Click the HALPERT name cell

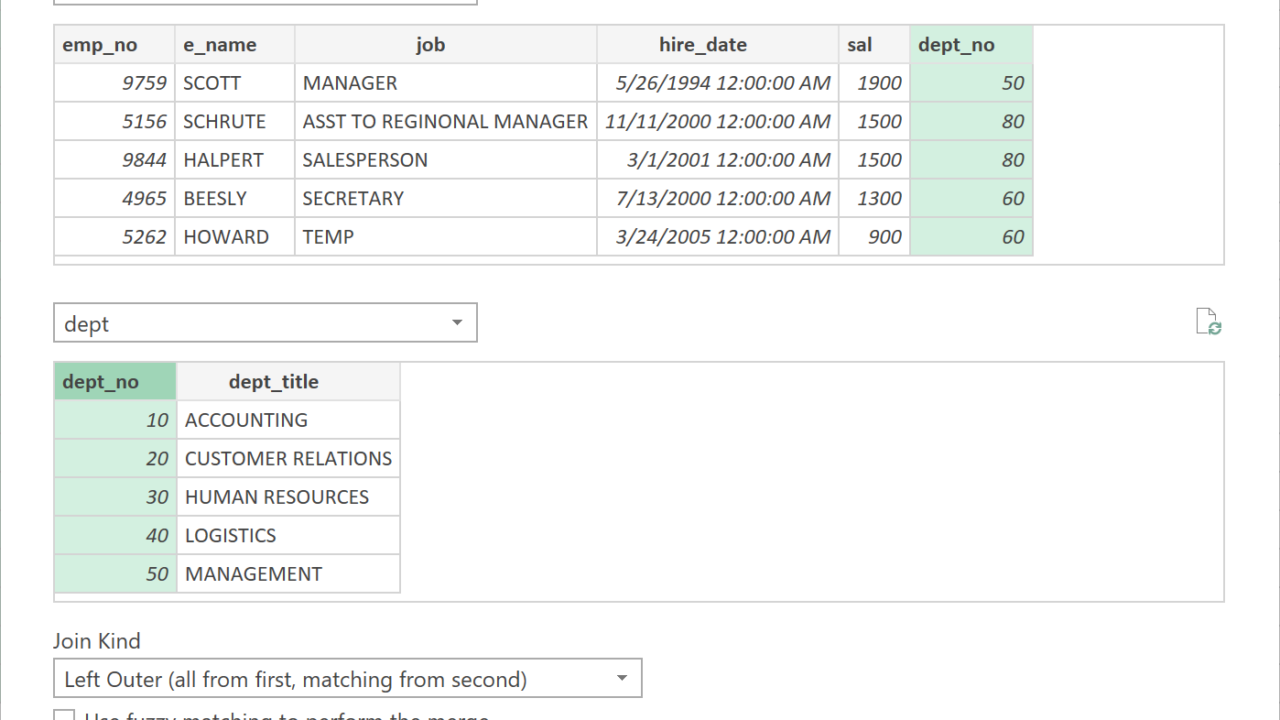coord(223,160)
